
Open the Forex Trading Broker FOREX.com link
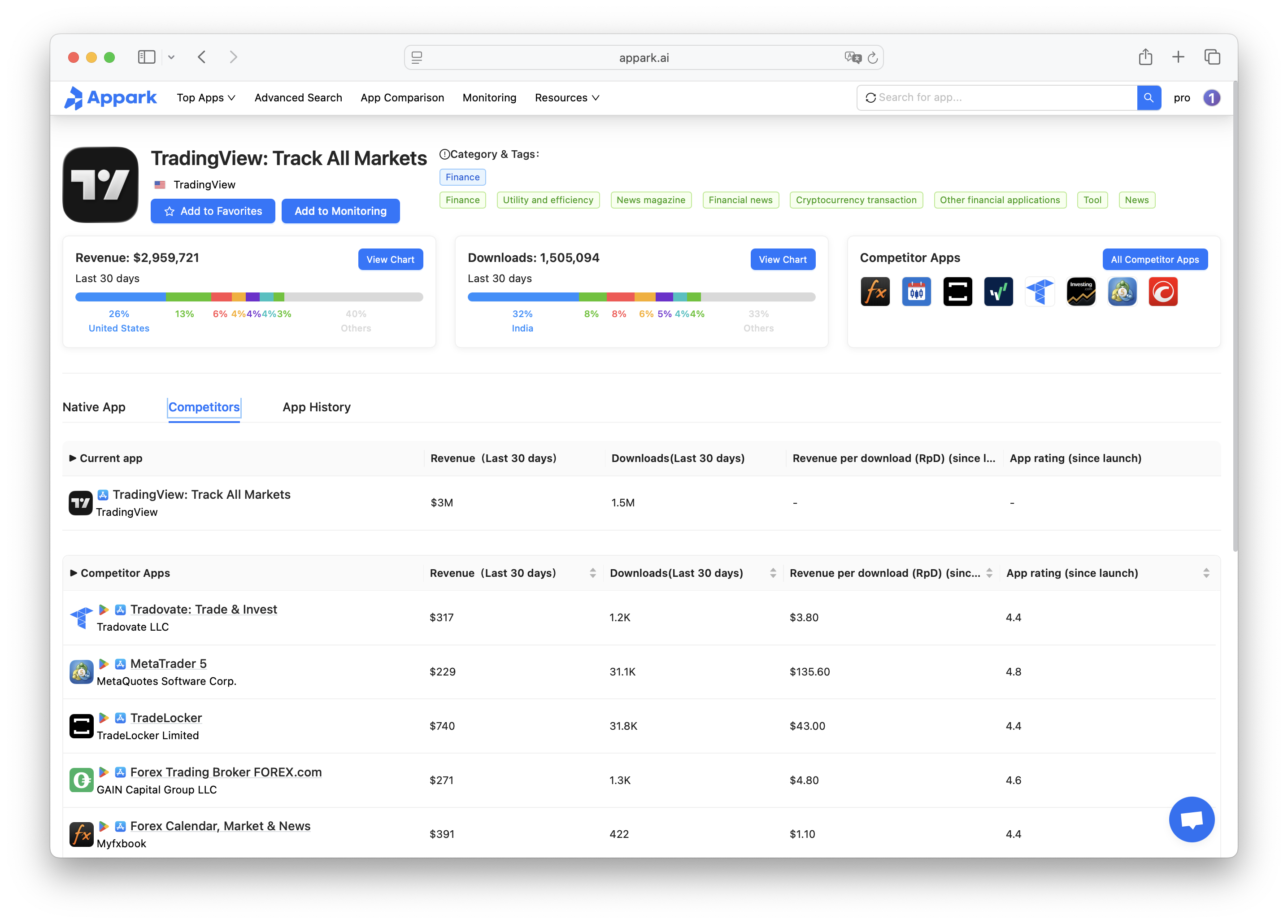pos(226,772)
